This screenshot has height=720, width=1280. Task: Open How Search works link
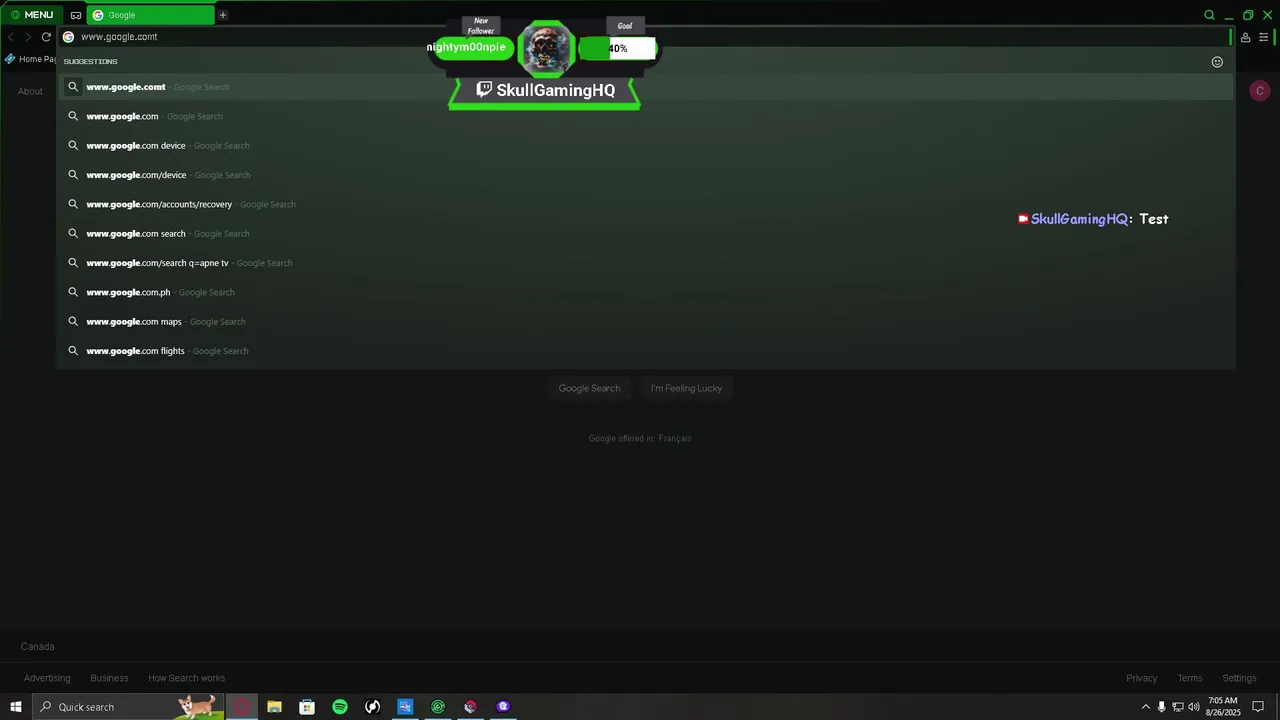click(187, 678)
